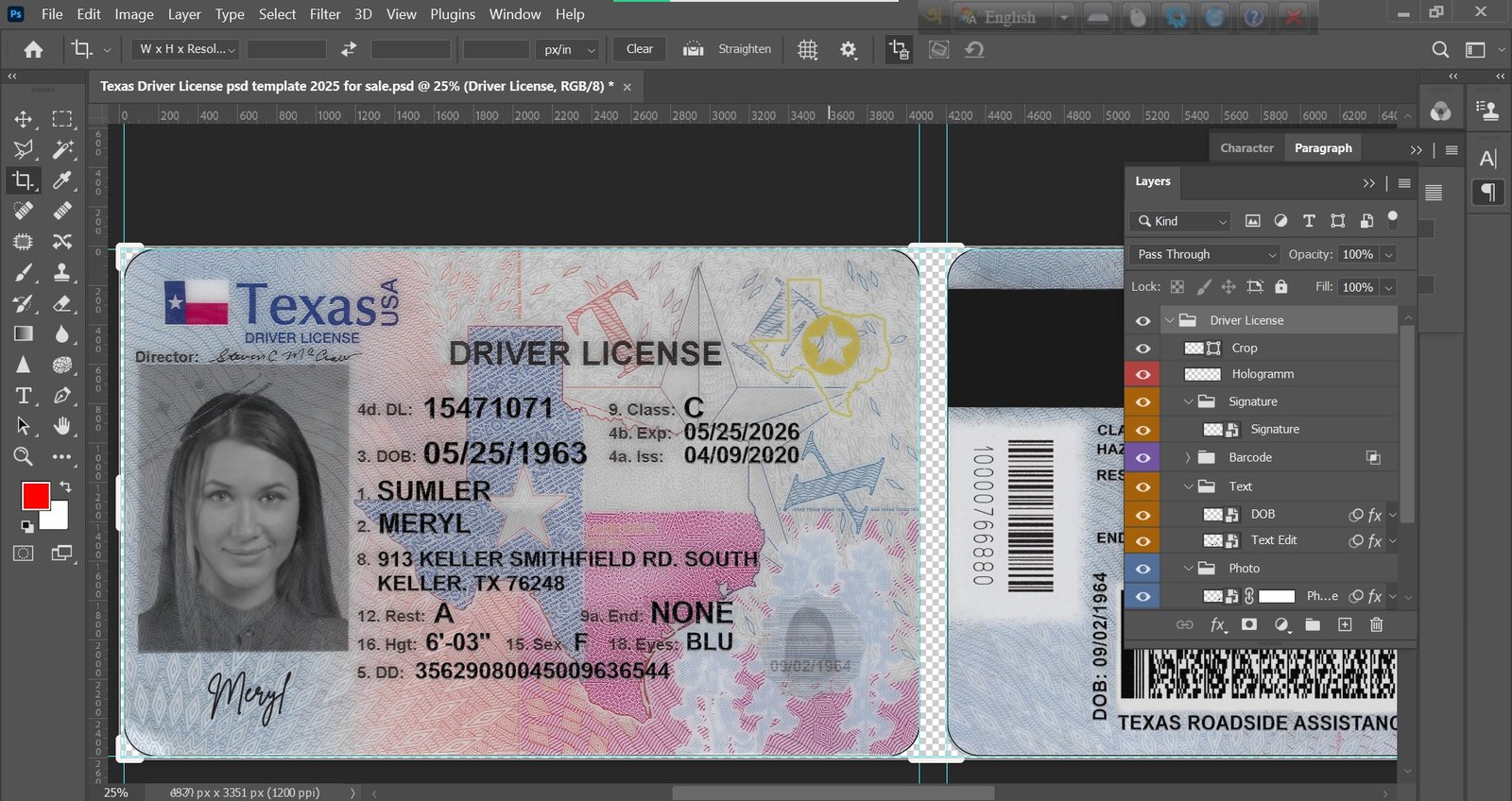1512x801 pixels.
Task: Toggle visibility of Text Edit layer
Action: coord(1143,540)
